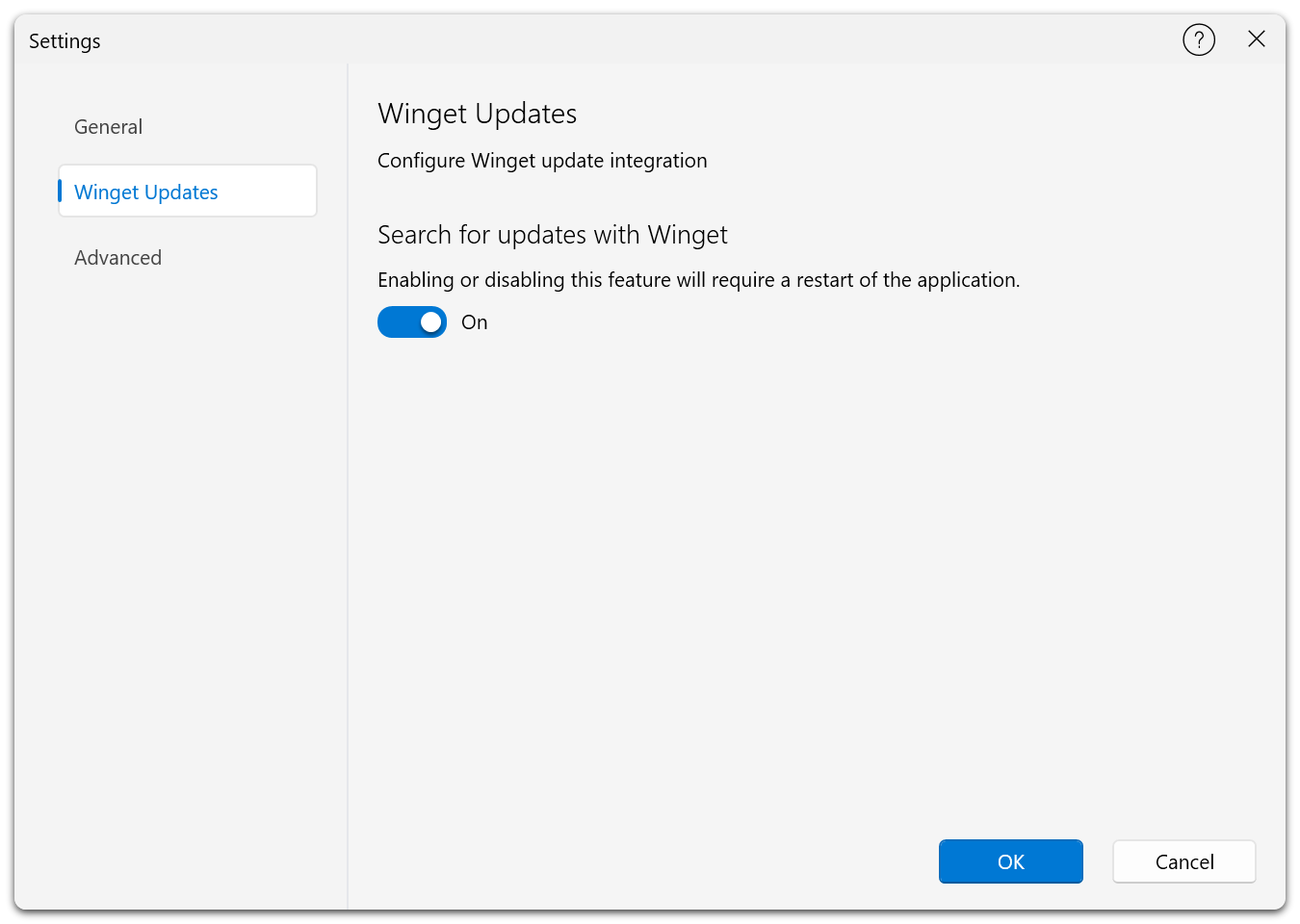Click the 'On' toggle state label
Screen dimensions: 1300x924
(475, 322)
